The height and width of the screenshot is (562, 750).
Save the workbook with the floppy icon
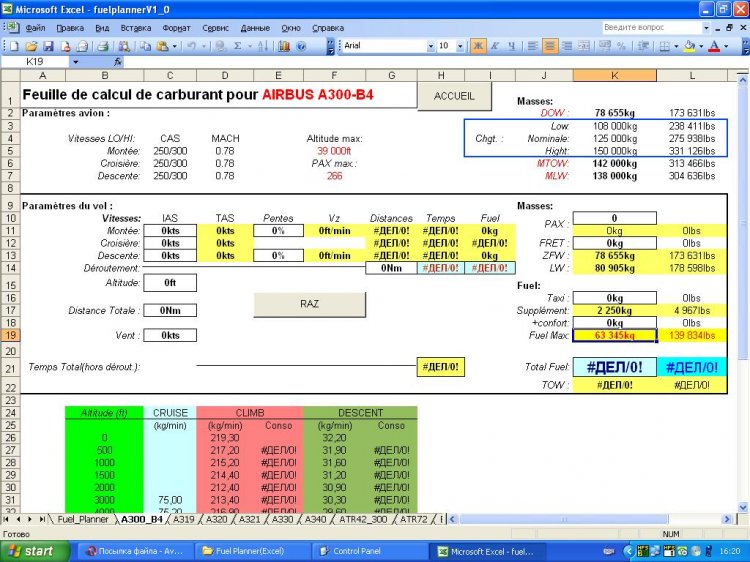48,46
